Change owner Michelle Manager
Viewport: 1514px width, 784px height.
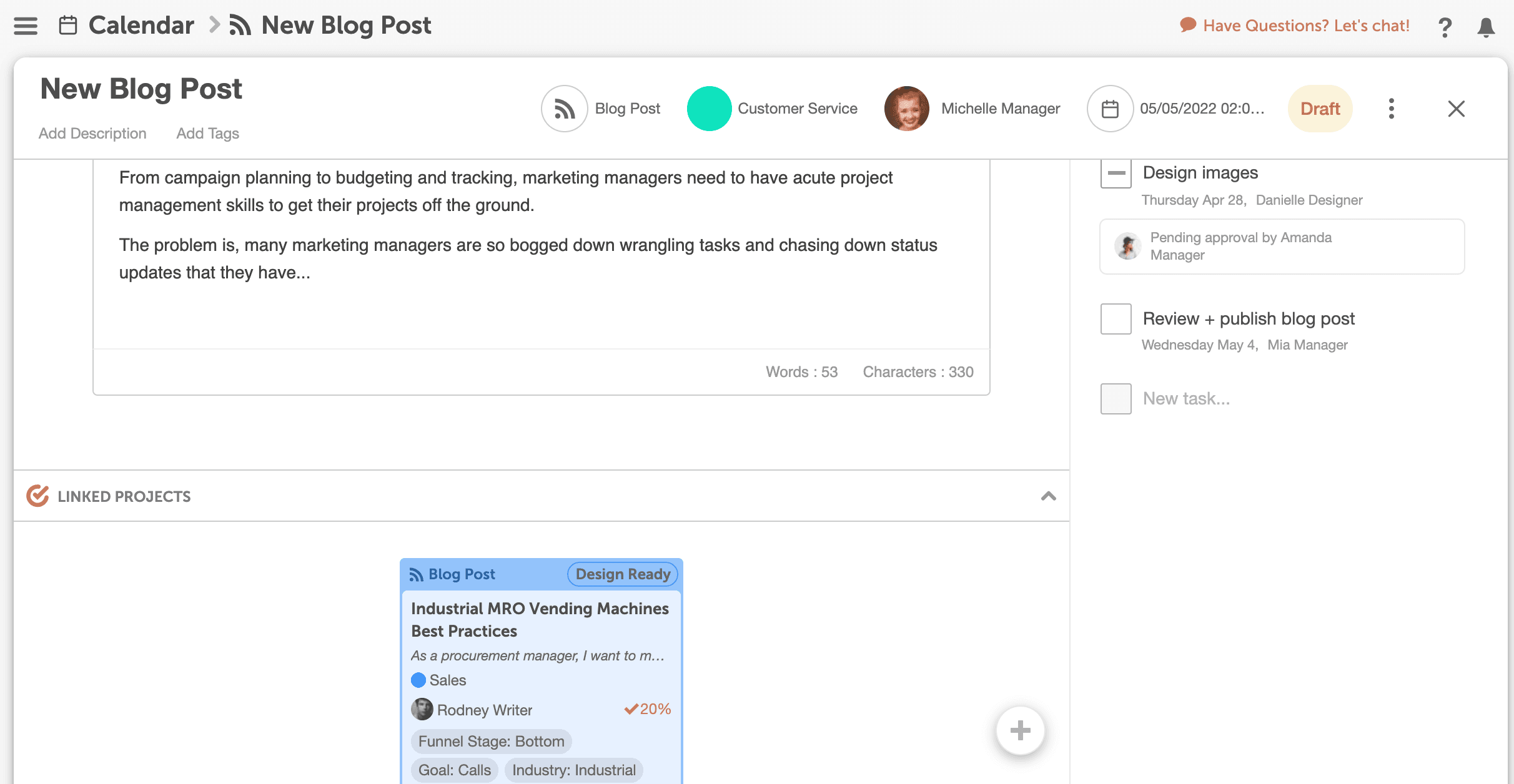coord(1000,109)
